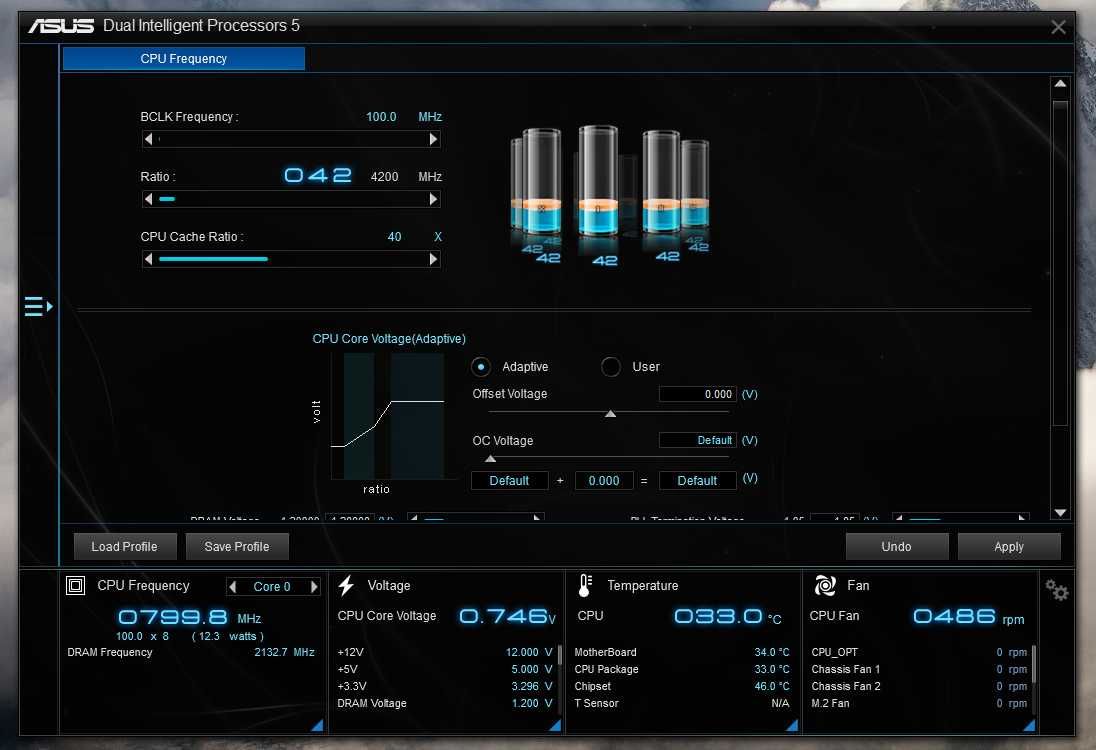The image size is (1096, 750).
Task: Switch to next core after Core 0
Action: [314, 586]
